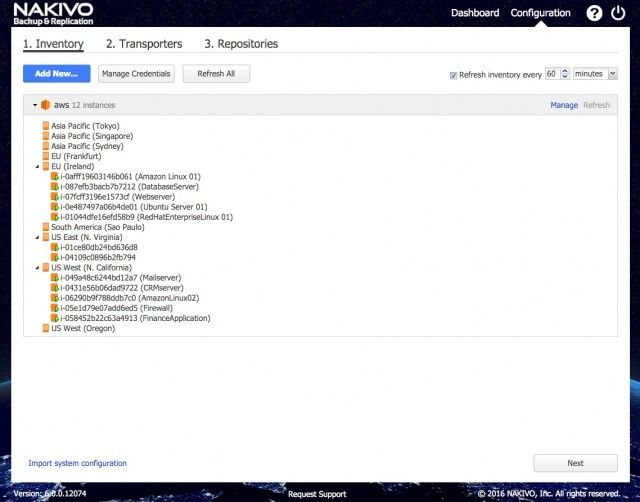The image size is (640, 502).
Task: Click the CRMserver instance icon
Action: 55,288
